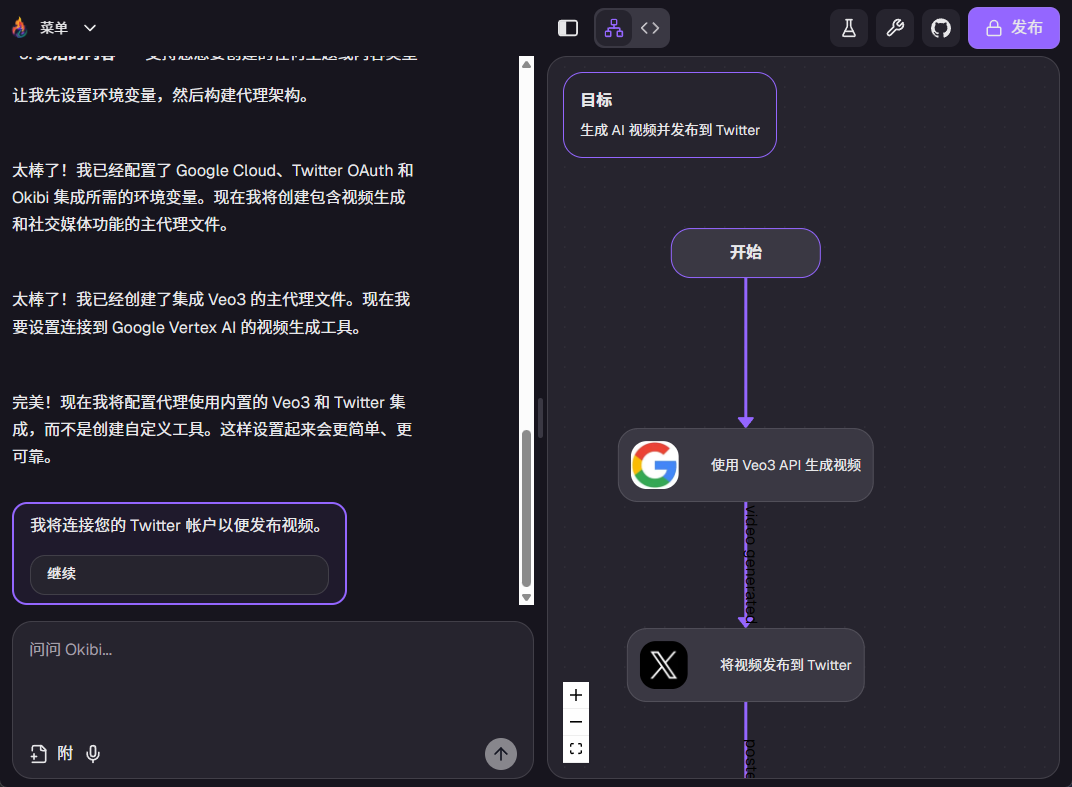The height and width of the screenshot is (787, 1072).
Task: Fit the flow canvas to view
Action: [x=576, y=749]
